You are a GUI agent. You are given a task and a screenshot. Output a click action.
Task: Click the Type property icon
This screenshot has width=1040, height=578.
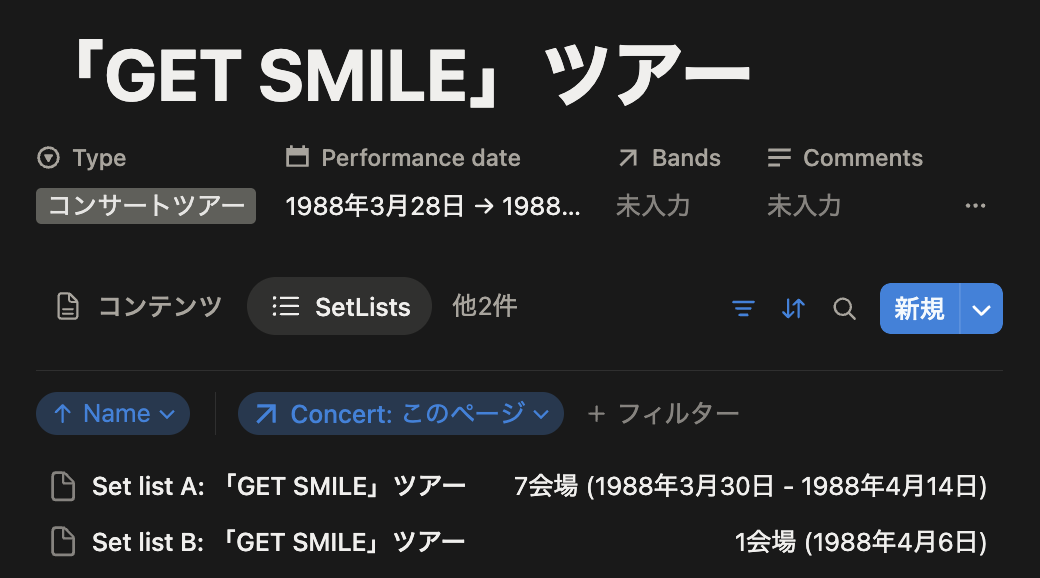click(48, 158)
